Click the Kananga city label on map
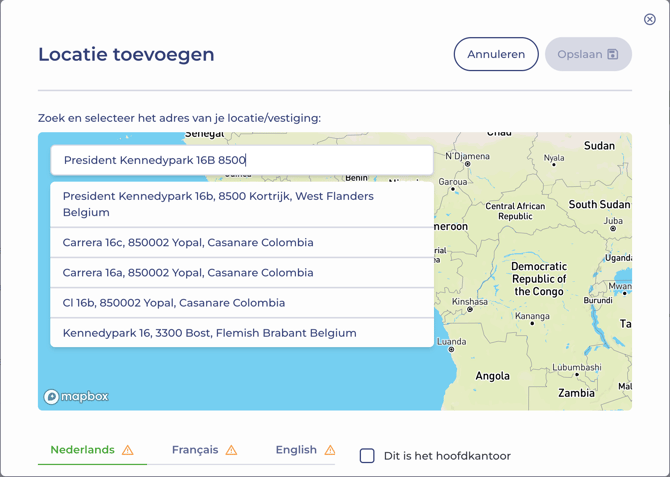670x477 pixels. 532,316
